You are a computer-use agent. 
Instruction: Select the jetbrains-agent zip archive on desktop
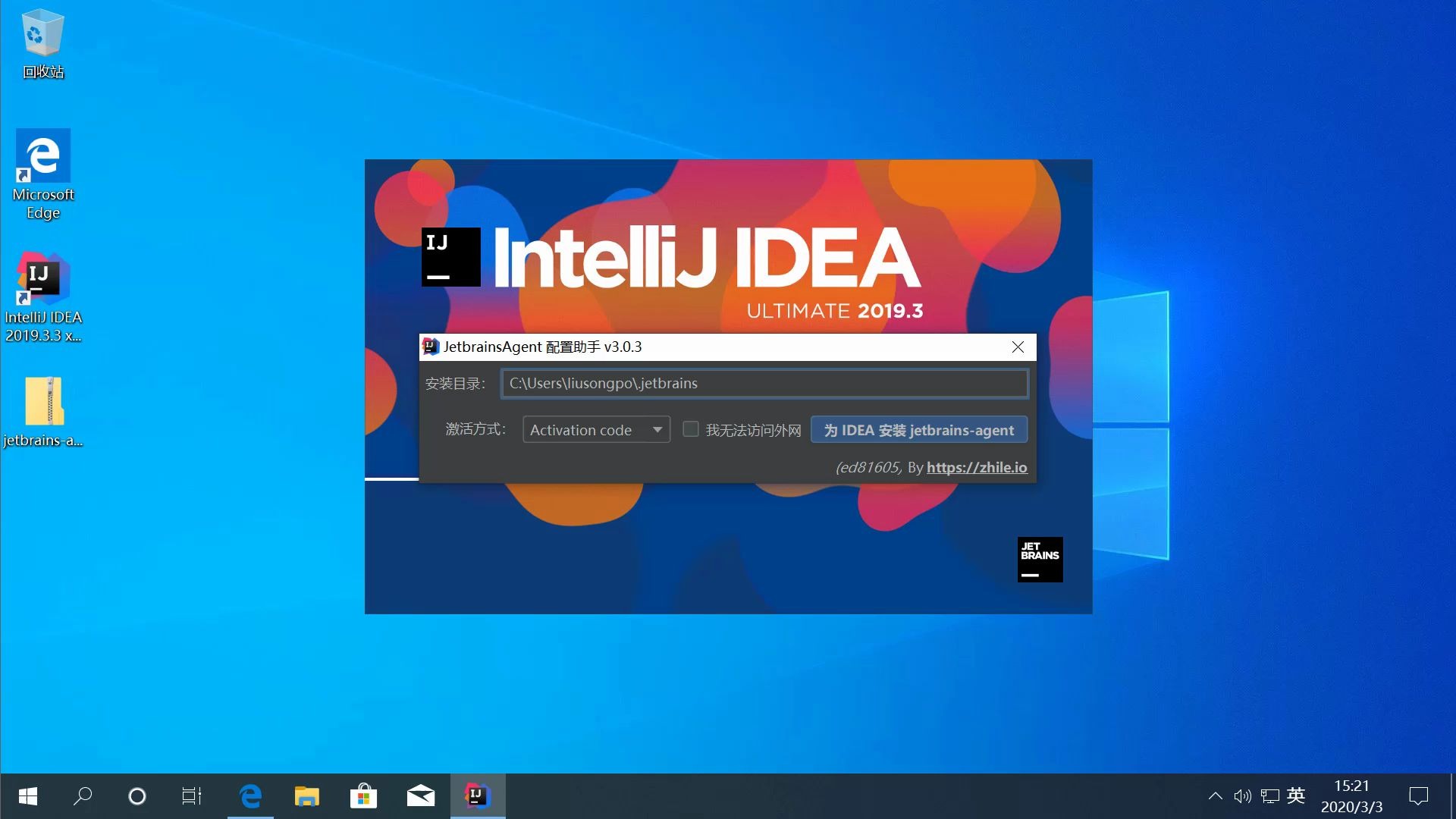43,412
